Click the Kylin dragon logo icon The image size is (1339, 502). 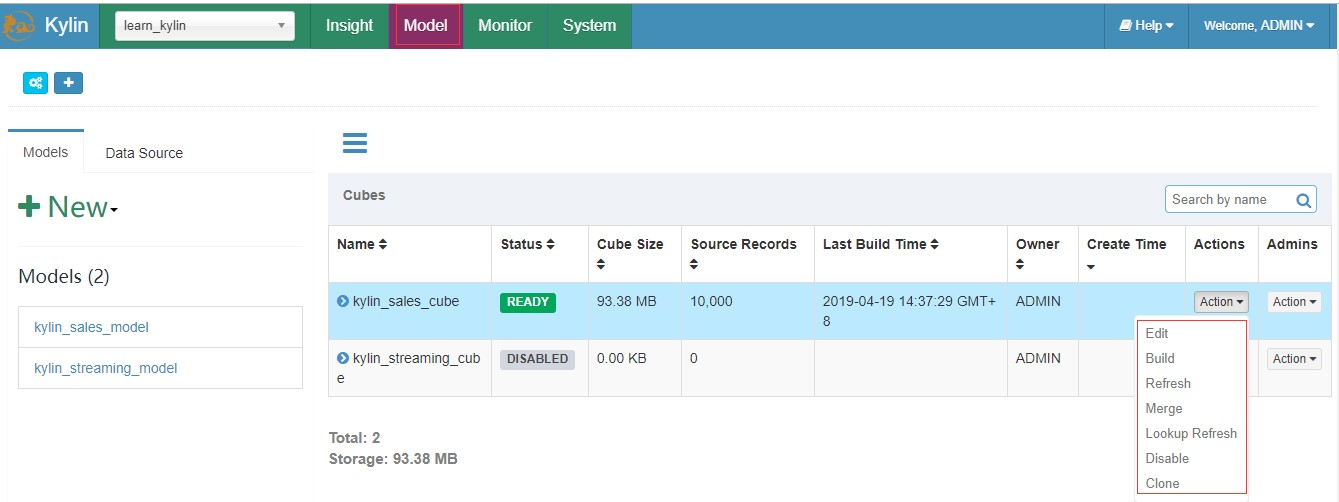20,26
